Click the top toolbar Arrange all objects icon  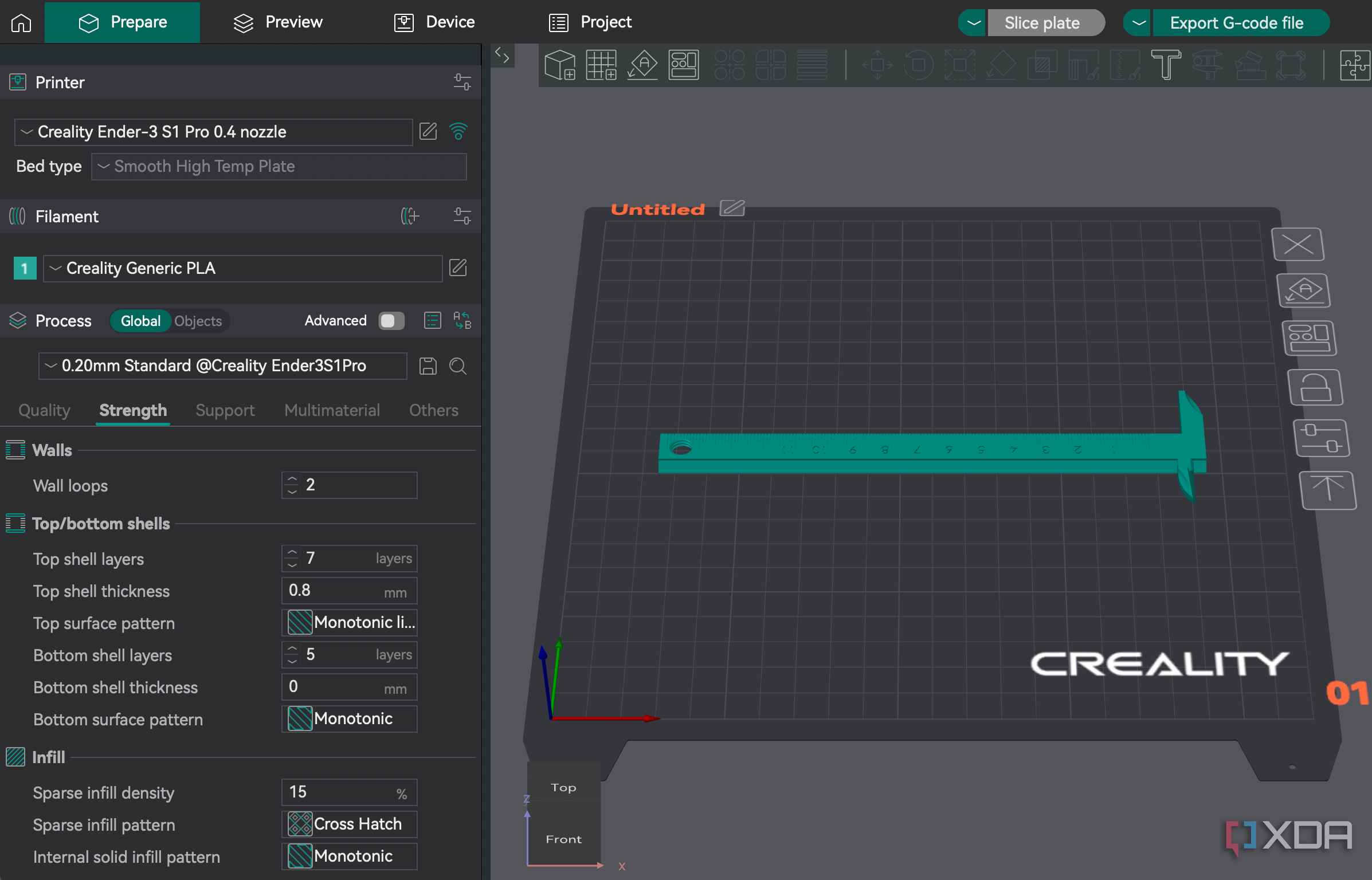tap(684, 65)
